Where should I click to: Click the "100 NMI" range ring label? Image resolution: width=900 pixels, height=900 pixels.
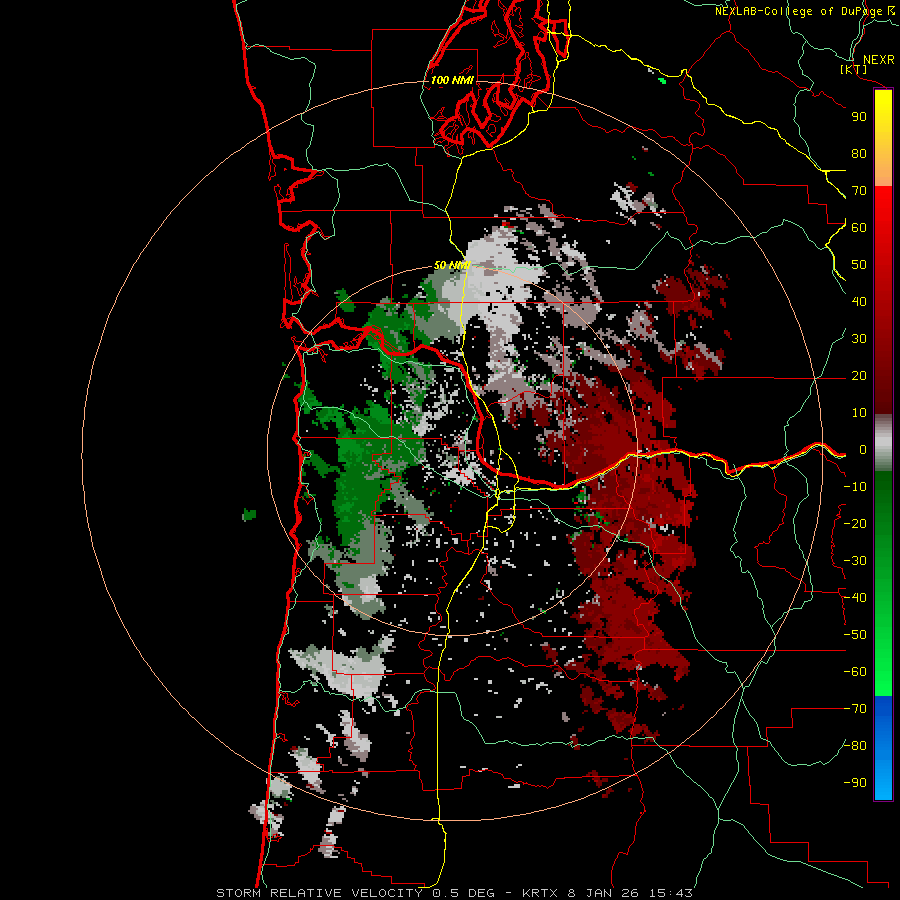452,80
